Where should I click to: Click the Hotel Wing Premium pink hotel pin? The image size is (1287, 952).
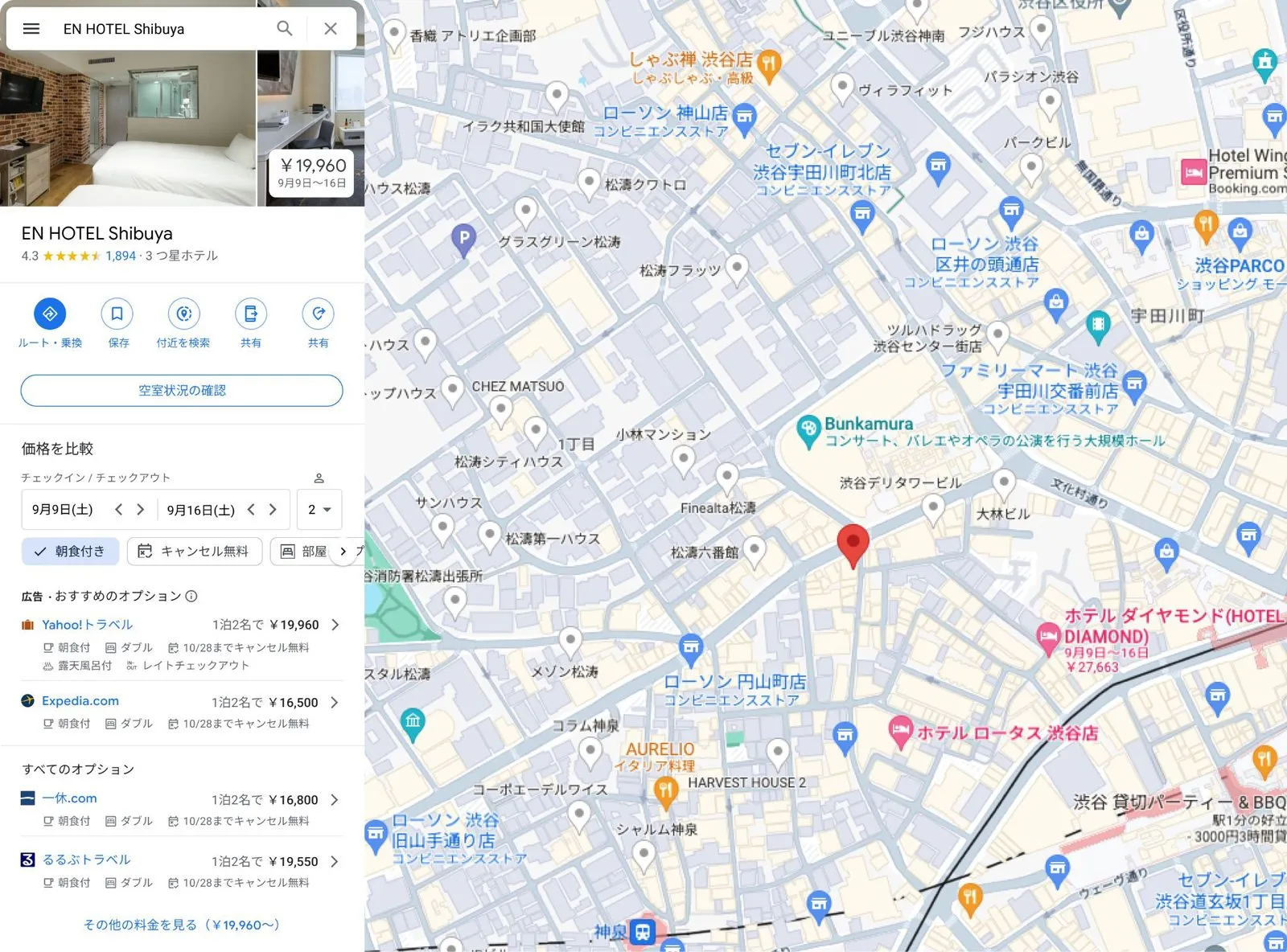click(x=1193, y=172)
